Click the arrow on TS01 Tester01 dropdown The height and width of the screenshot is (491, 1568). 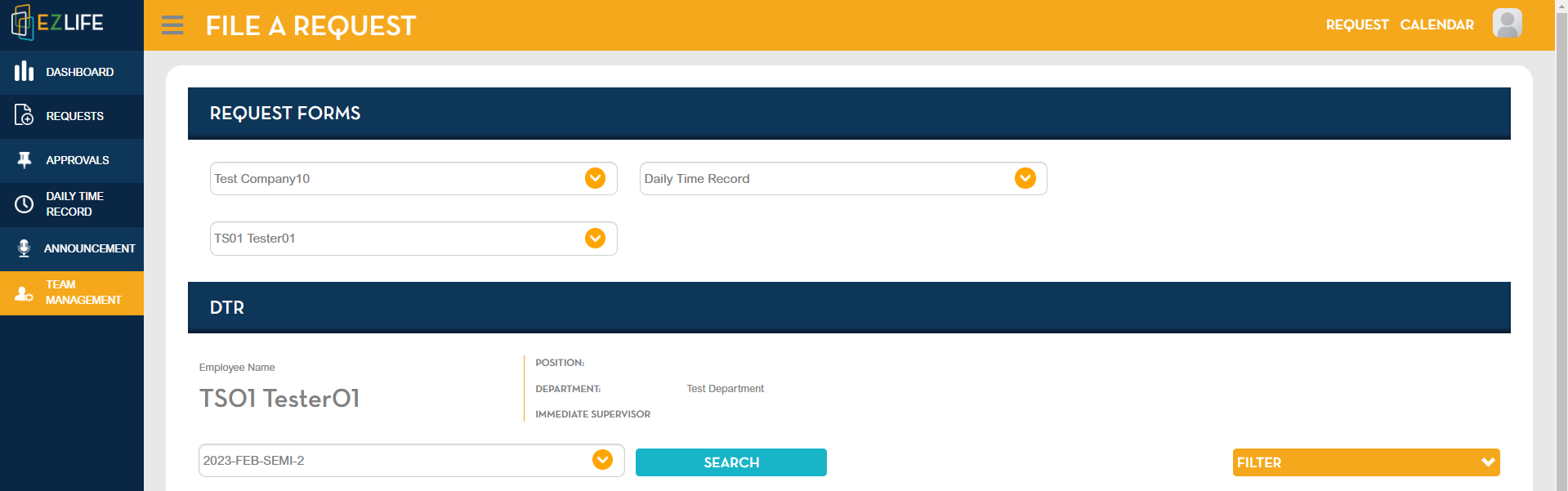[x=595, y=238]
